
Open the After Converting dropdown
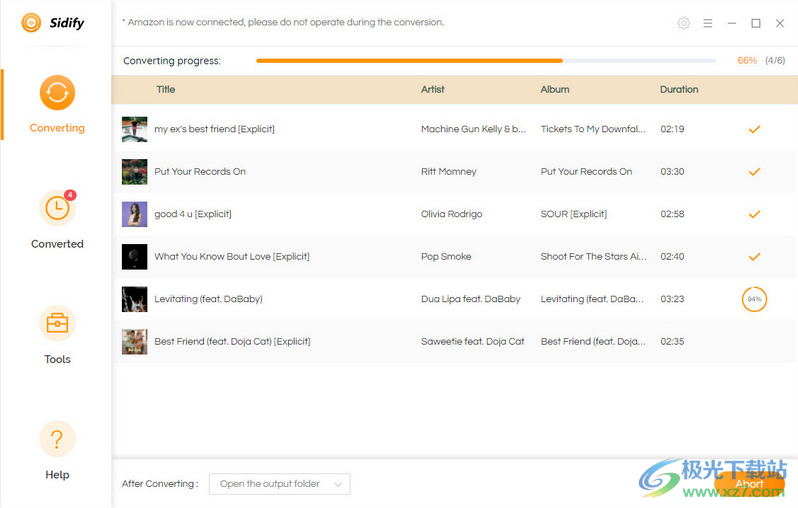(279, 484)
